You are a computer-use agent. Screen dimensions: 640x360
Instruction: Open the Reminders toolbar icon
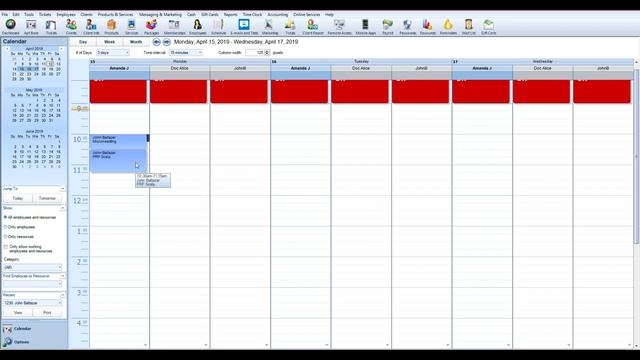click(x=448, y=27)
